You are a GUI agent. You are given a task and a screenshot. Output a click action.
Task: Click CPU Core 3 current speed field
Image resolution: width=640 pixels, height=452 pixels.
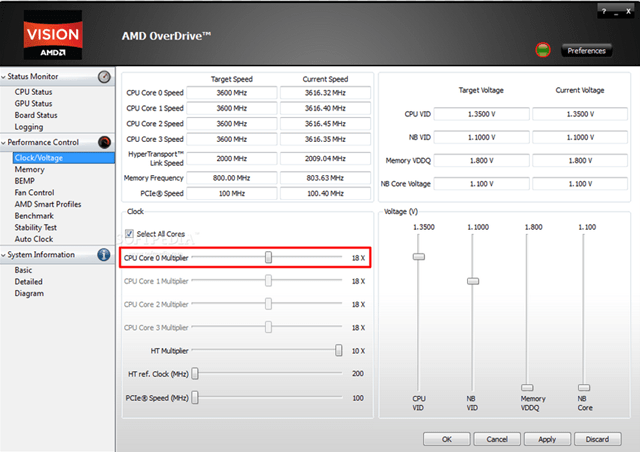point(325,139)
